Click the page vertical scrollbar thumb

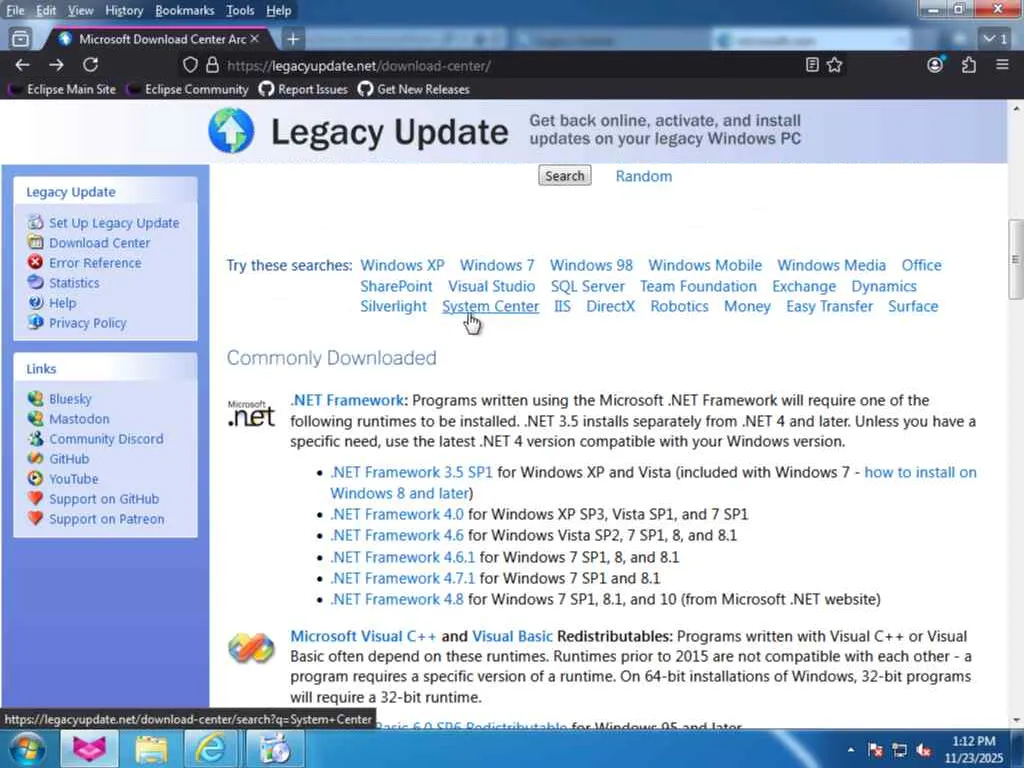click(1016, 259)
